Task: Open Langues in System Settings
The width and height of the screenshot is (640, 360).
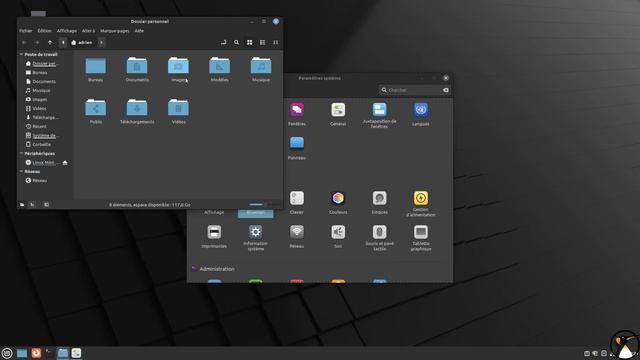Action: click(x=421, y=114)
